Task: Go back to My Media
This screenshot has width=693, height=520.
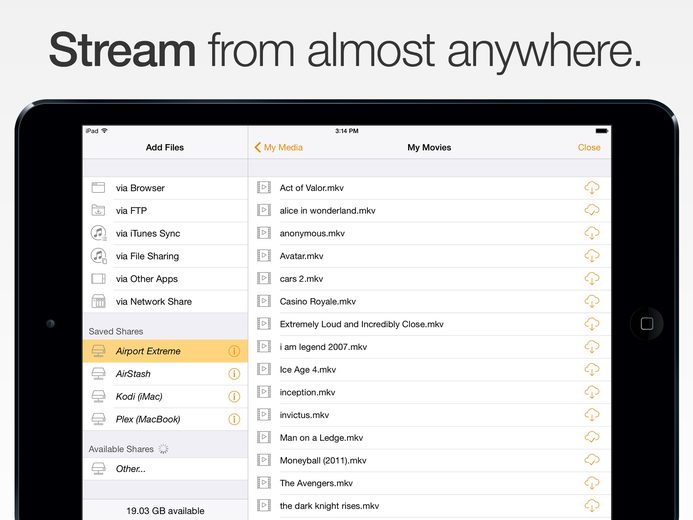Action: pos(278,148)
